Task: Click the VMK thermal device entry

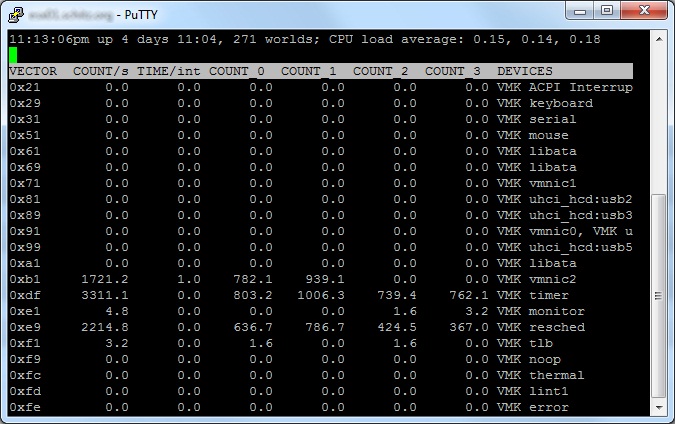Action: (x=541, y=375)
